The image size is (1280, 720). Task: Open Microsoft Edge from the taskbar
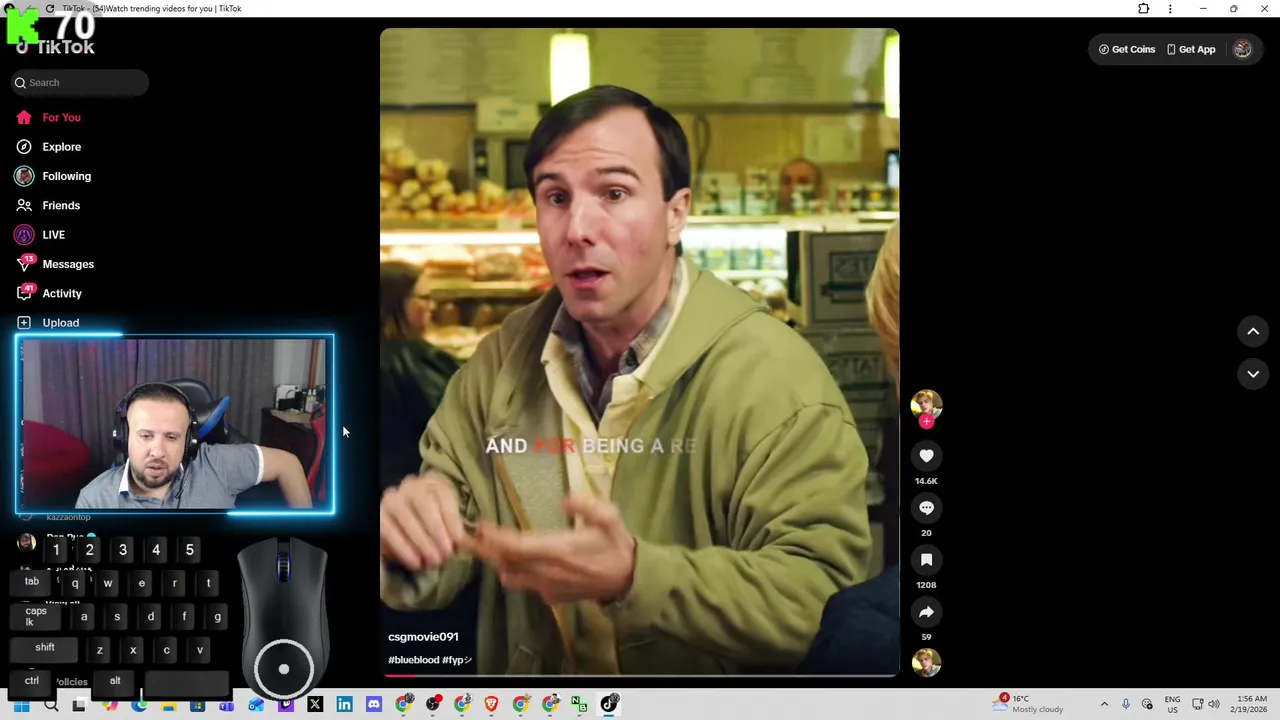click(139, 705)
